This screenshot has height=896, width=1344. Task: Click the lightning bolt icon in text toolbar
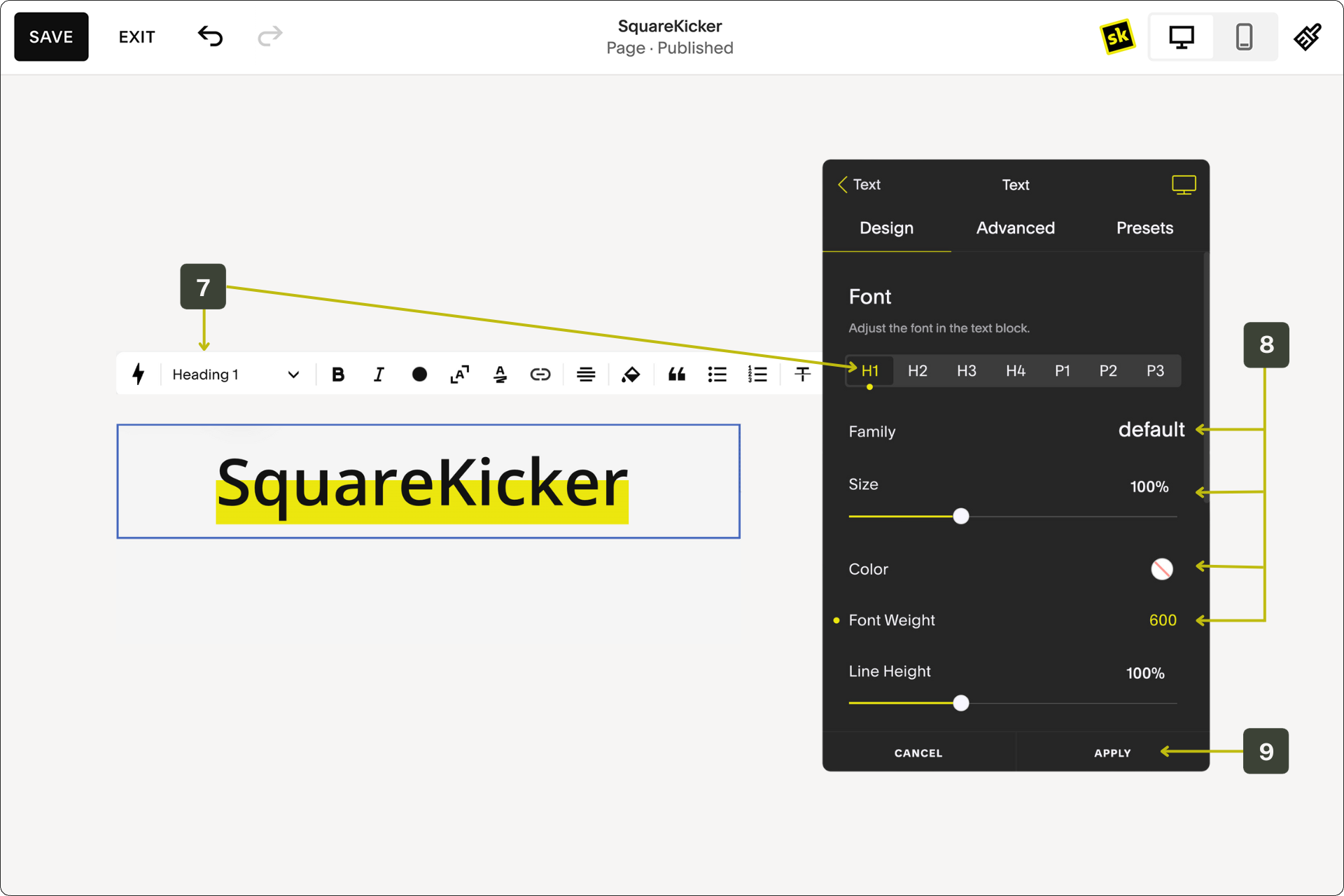click(139, 374)
